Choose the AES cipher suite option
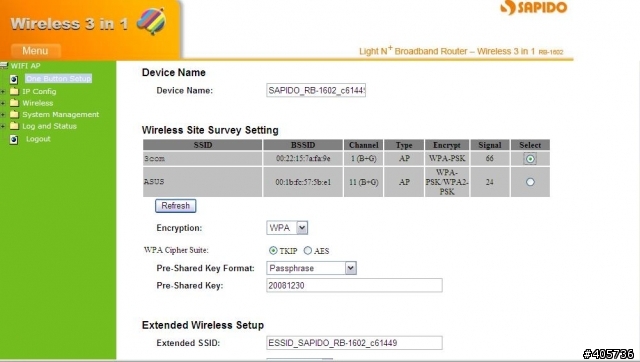Screen dimensions: 640x362 click(308, 251)
